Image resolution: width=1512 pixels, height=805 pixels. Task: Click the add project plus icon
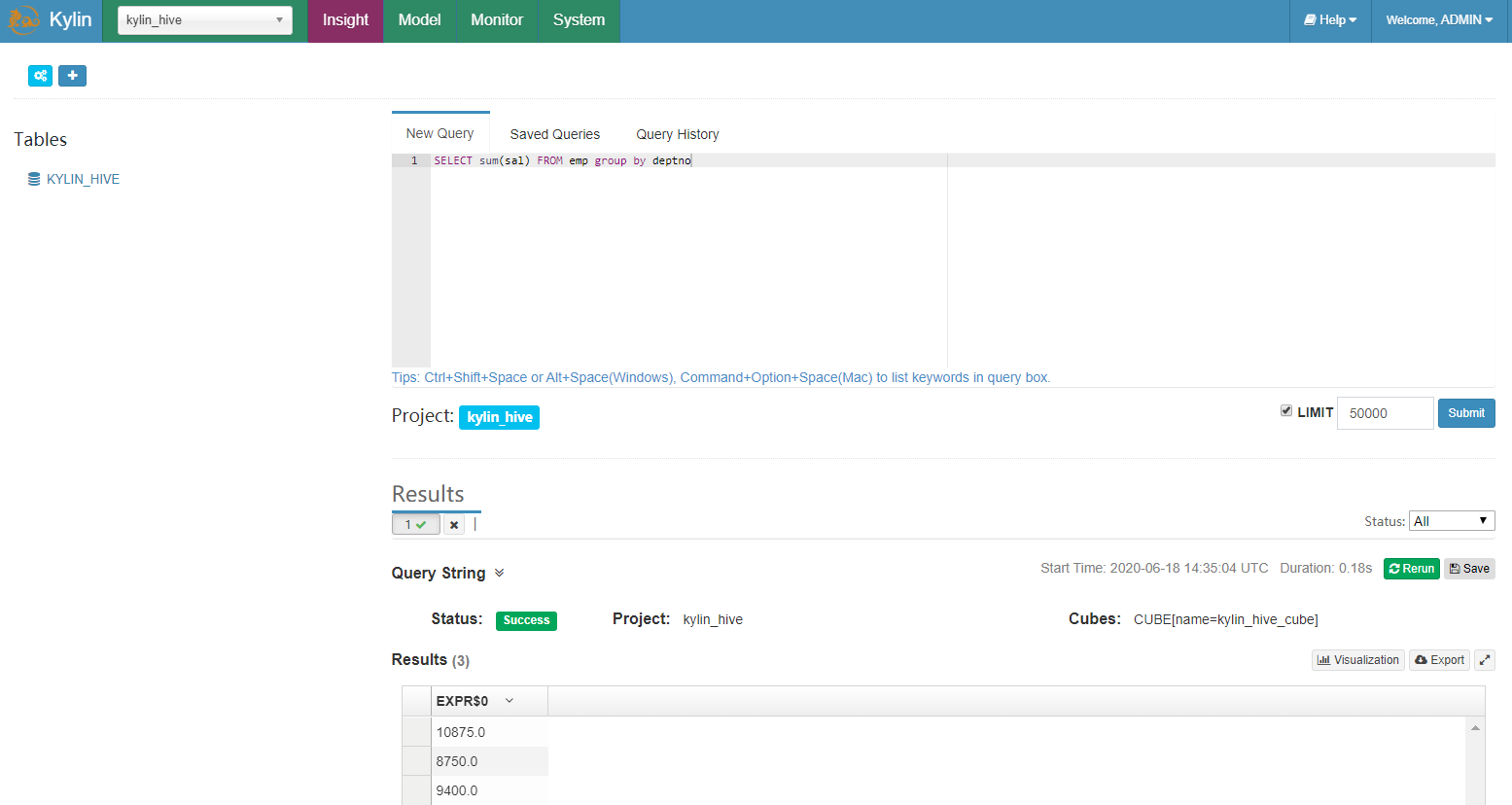pyautogui.click(x=72, y=76)
